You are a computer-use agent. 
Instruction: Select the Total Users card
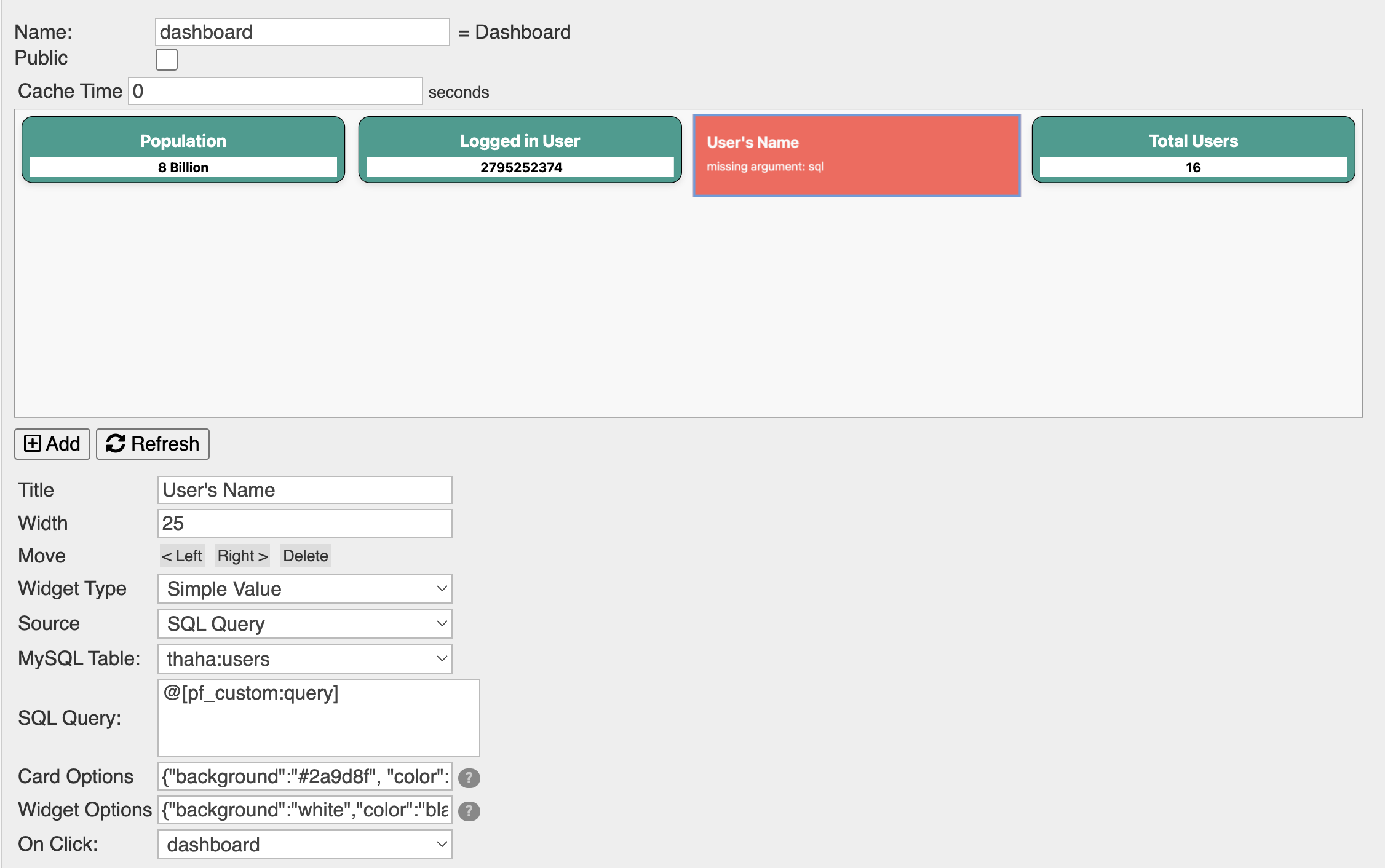[1193, 150]
